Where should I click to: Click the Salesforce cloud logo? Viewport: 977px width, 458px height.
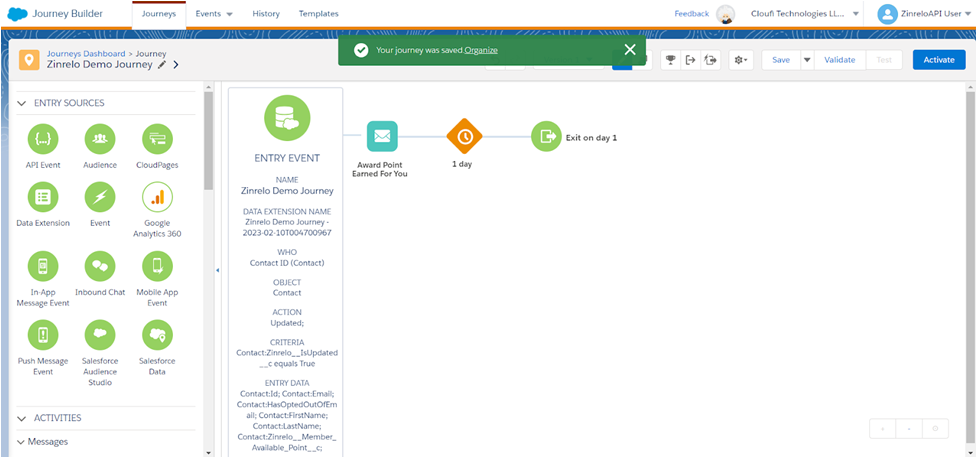click(x=17, y=14)
